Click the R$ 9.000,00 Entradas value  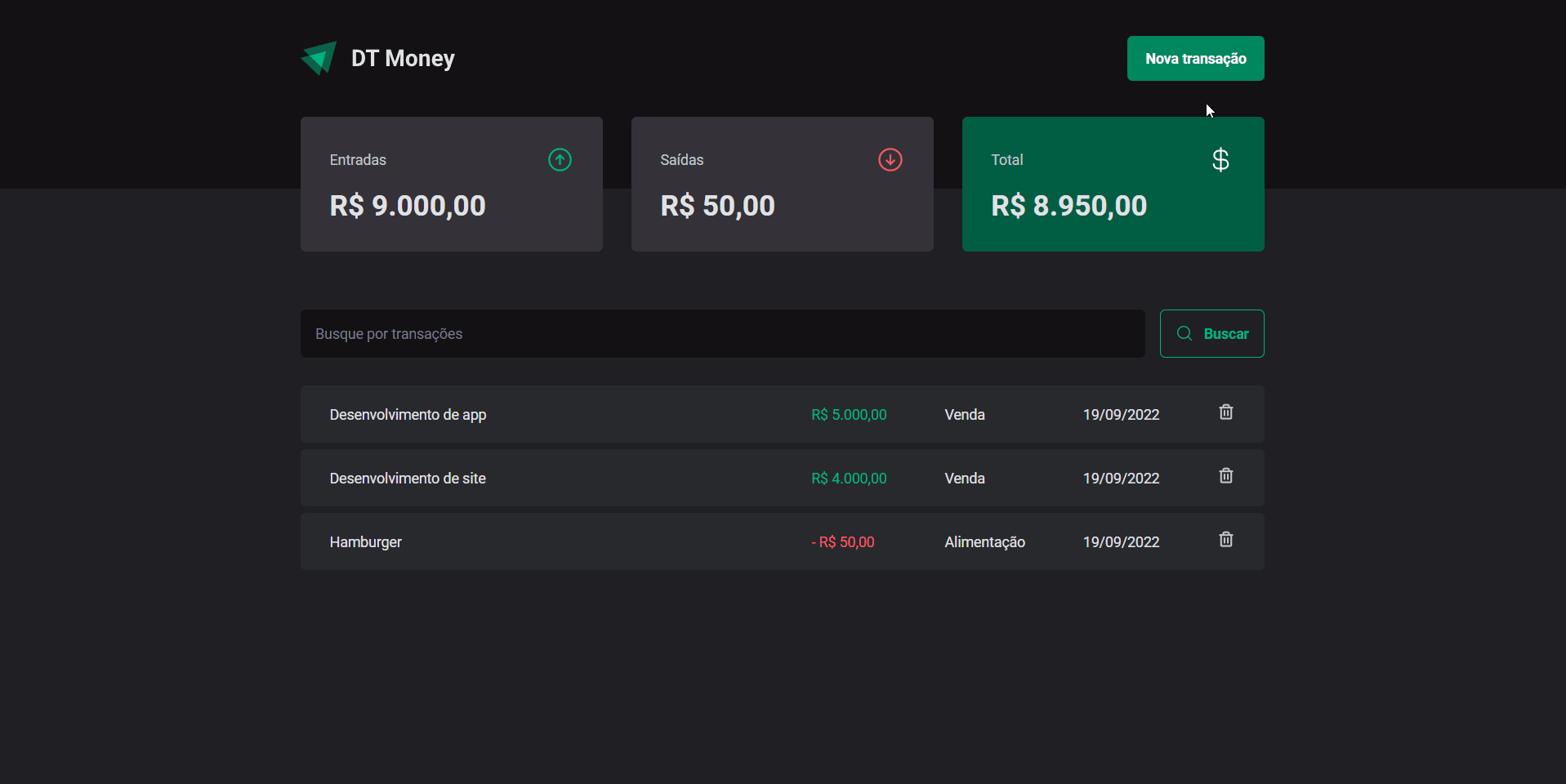point(408,206)
